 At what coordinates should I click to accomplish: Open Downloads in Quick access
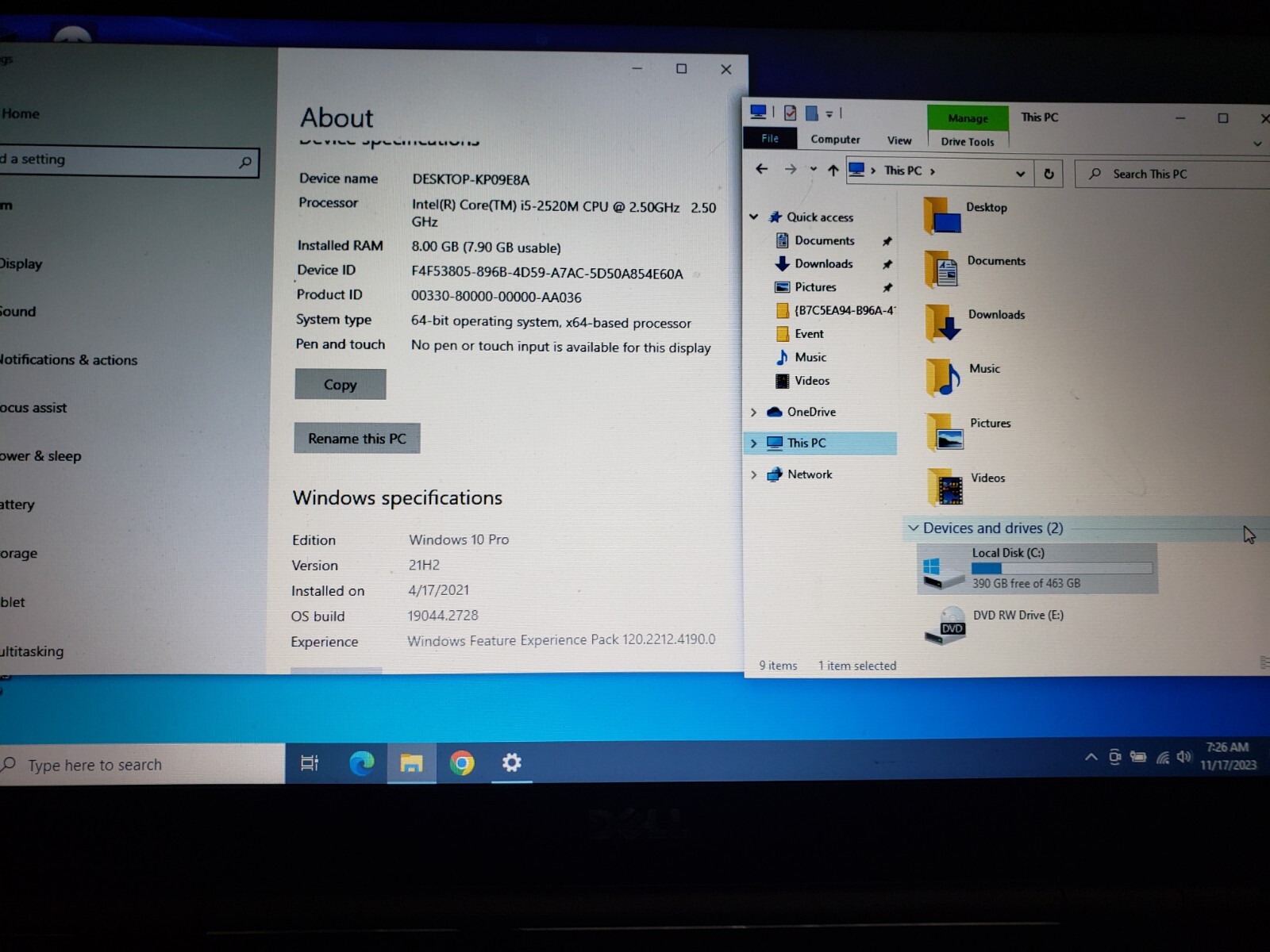[x=823, y=263]
